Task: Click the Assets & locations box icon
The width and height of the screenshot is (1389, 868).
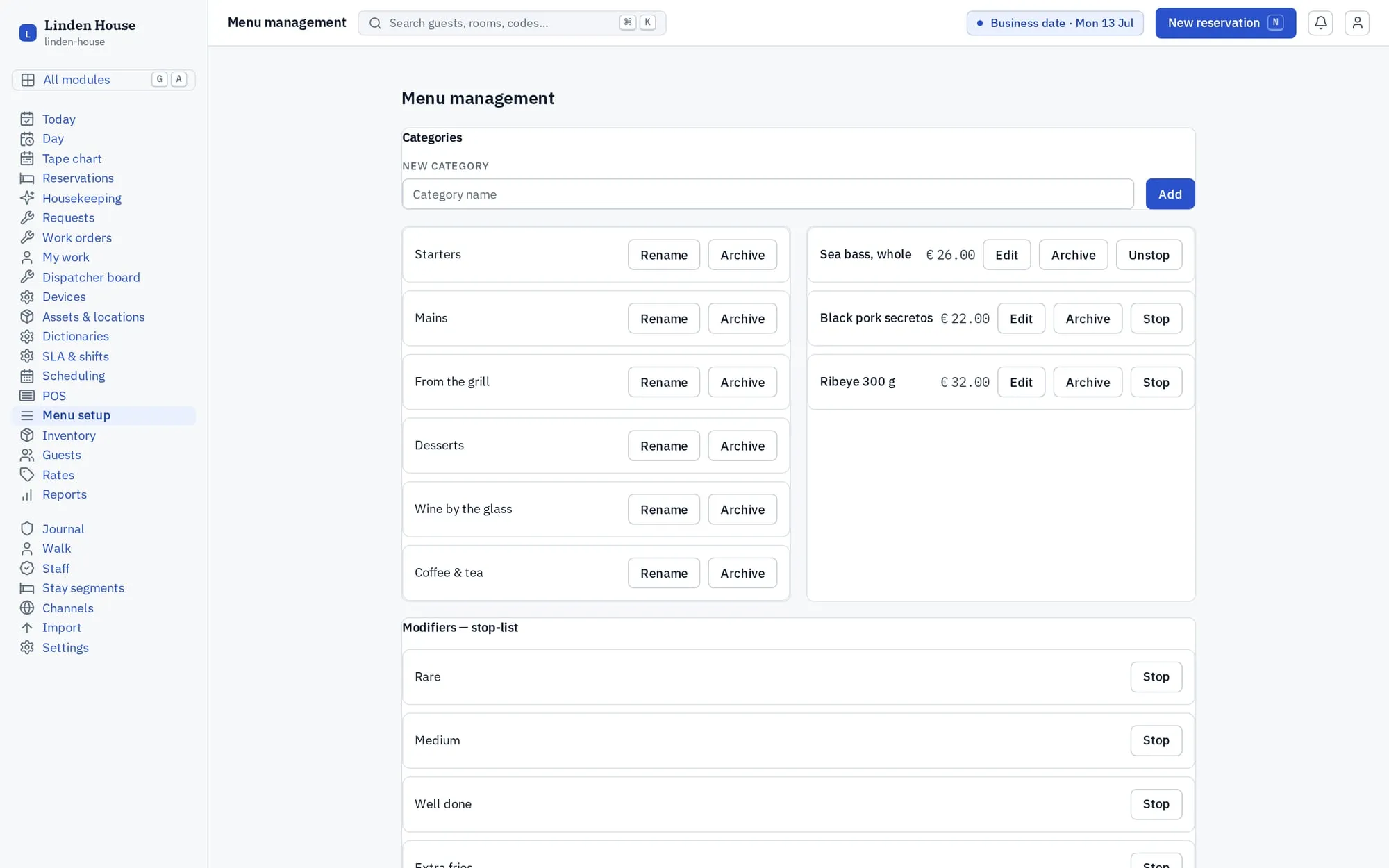Action: click(27, 317)
